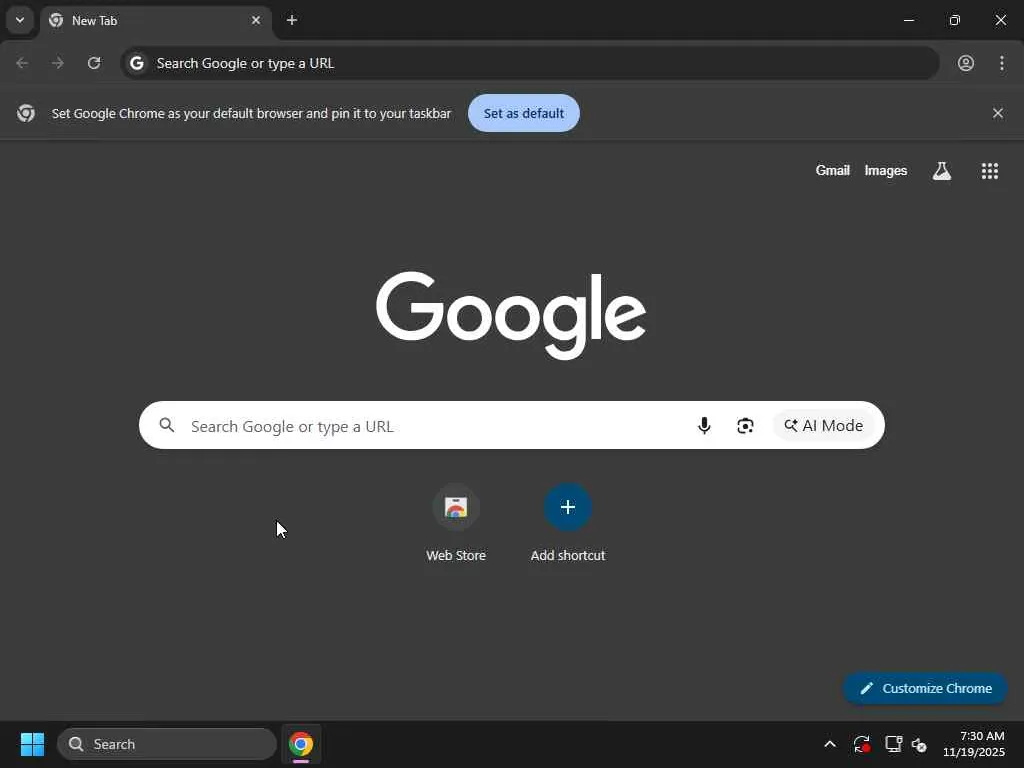1024x768 pixels.
Task: Click the Windows taskbar Search box
Action: tap(167, 744)
